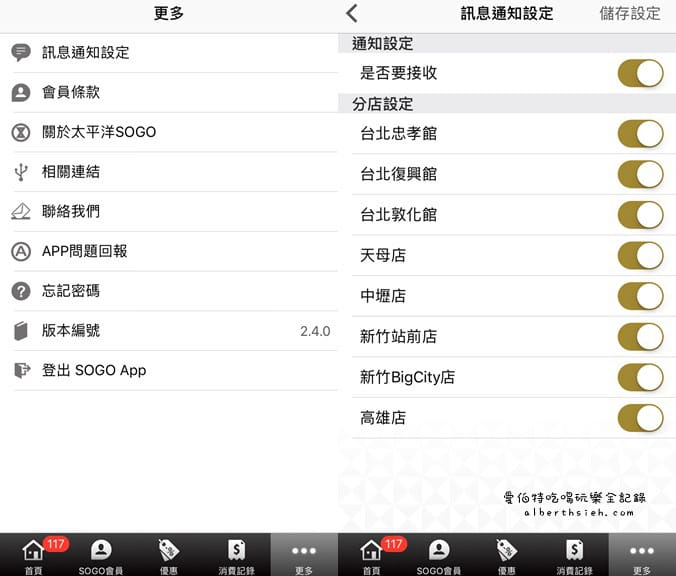Tap the 117 badge in right bottom bar
The height and width of the screenshot is (576, 676).
coord(394,544)
